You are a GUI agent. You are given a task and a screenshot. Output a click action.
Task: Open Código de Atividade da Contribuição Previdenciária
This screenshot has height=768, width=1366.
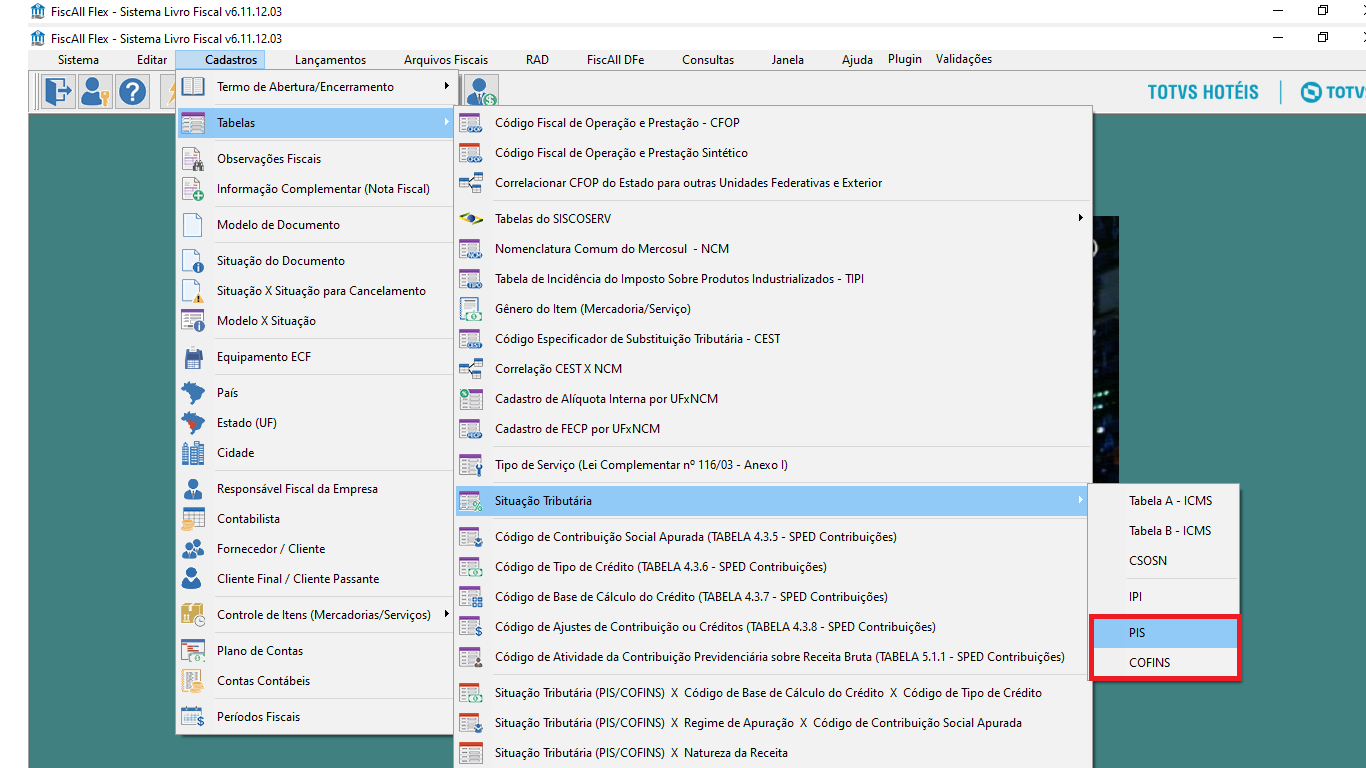pyautogui.click(x=772, y=657)
